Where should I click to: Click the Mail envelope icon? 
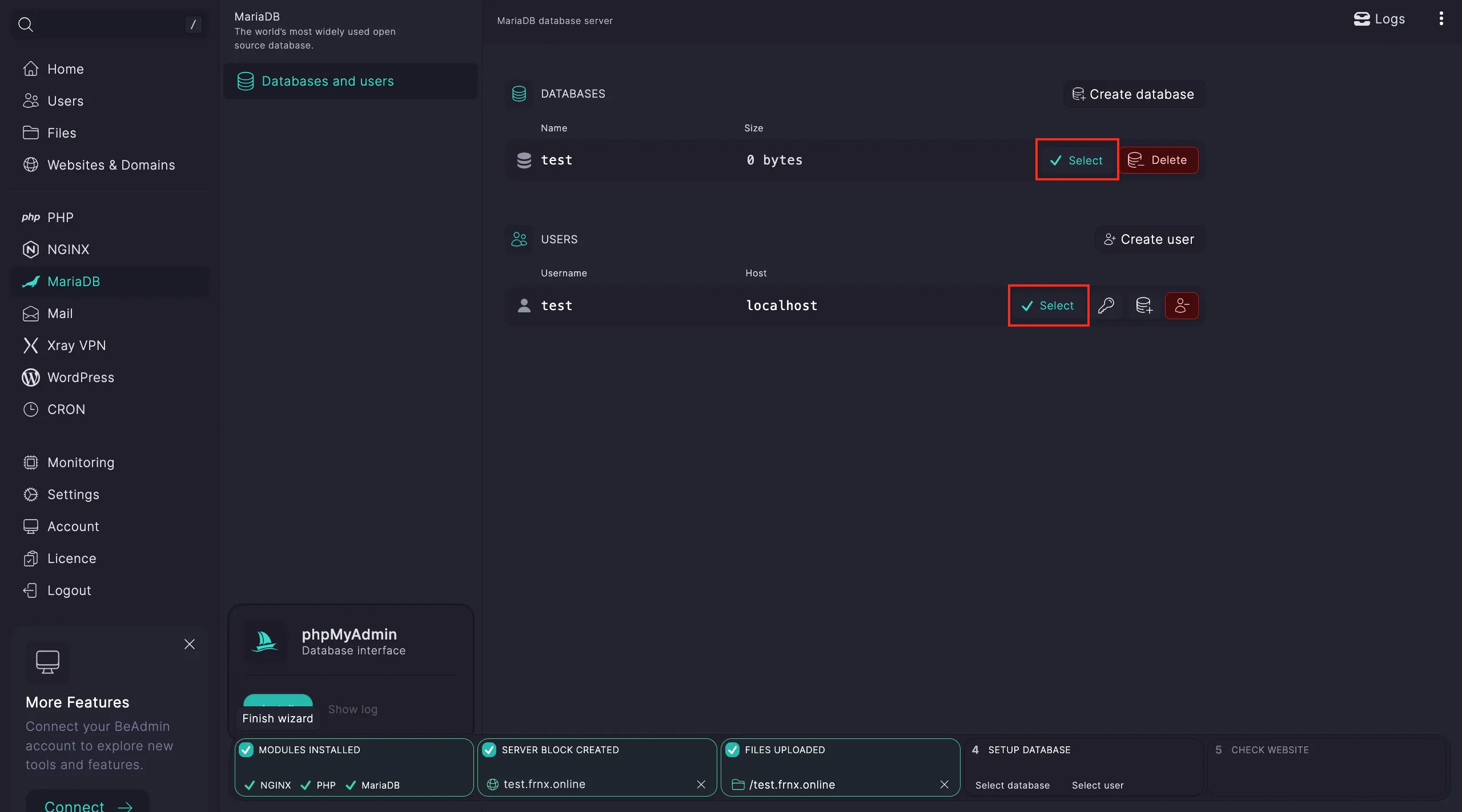click(x=31, y=313)
